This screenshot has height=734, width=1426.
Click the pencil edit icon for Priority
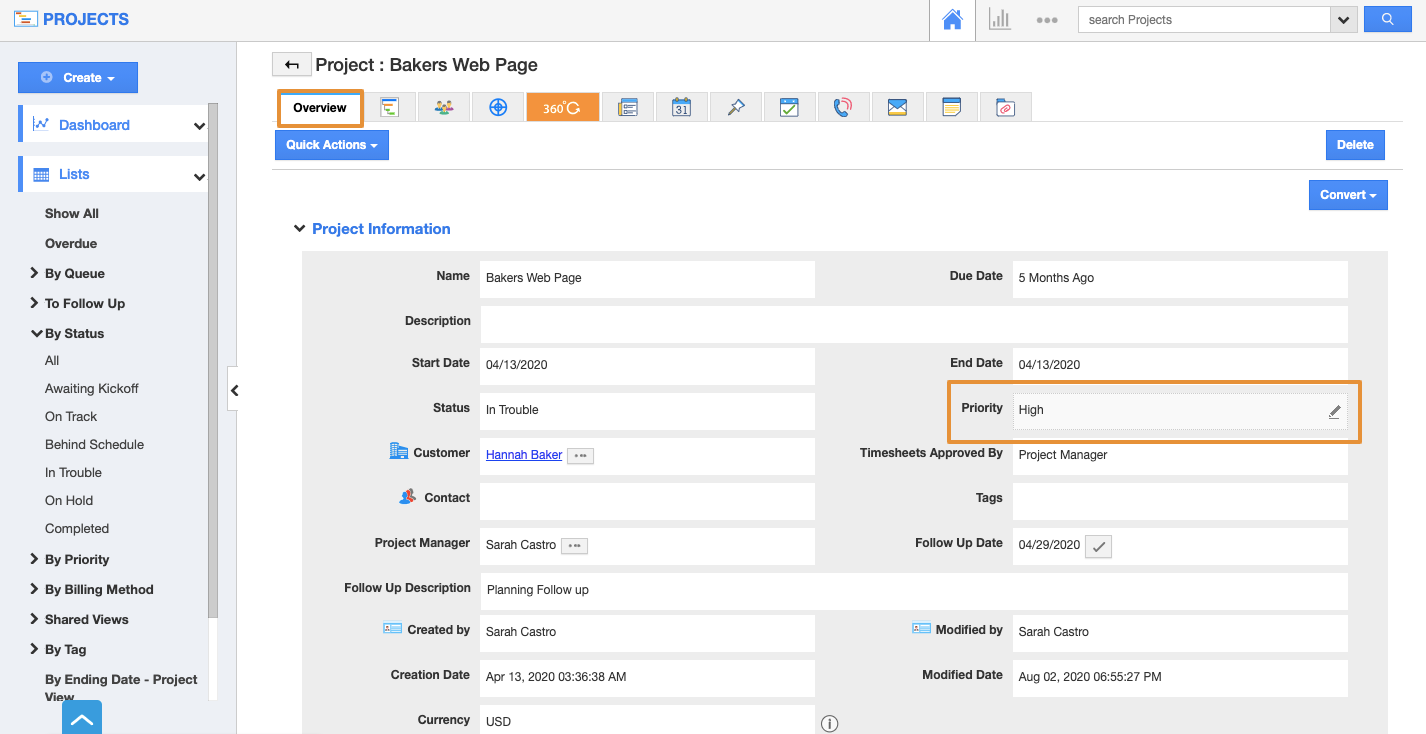coord(1334,411)
